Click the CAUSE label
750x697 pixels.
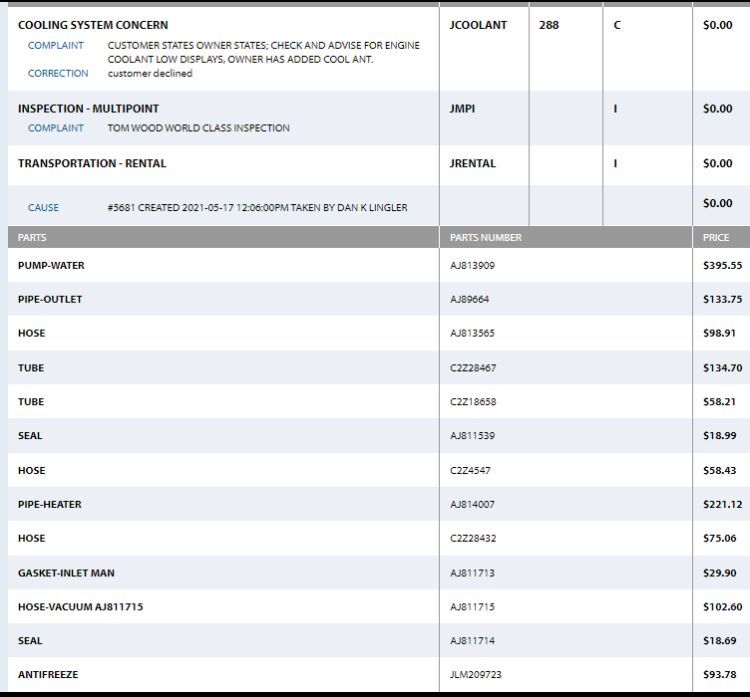coord(43,208)
